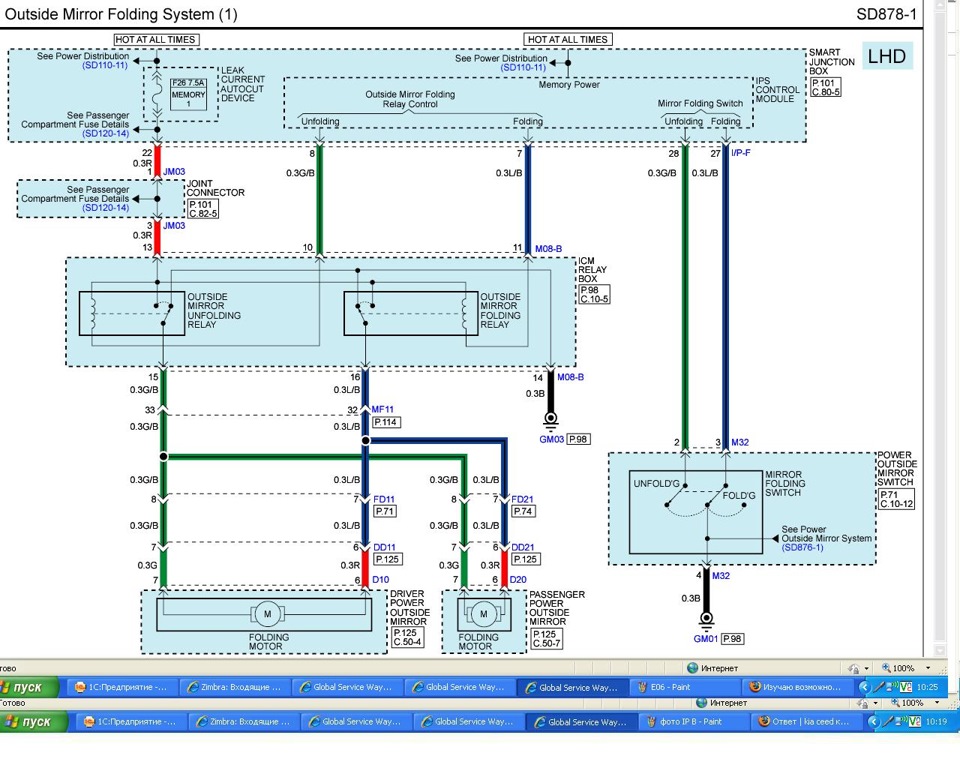
Task: Open the P.71 C.10-12 mirror switch reference
Action: pos(896,500)
